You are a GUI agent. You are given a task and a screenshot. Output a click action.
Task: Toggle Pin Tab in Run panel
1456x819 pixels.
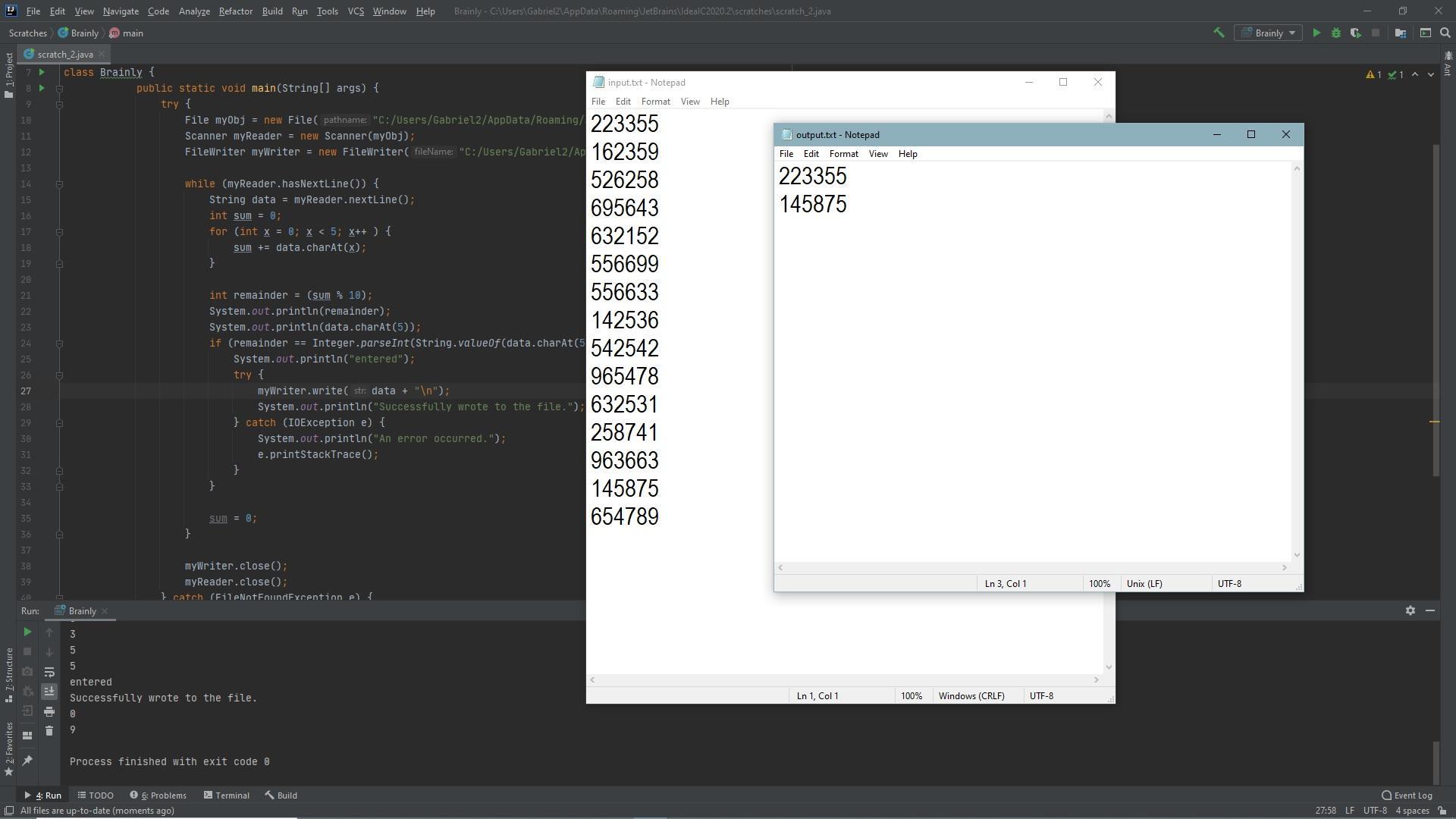[27, 761]
